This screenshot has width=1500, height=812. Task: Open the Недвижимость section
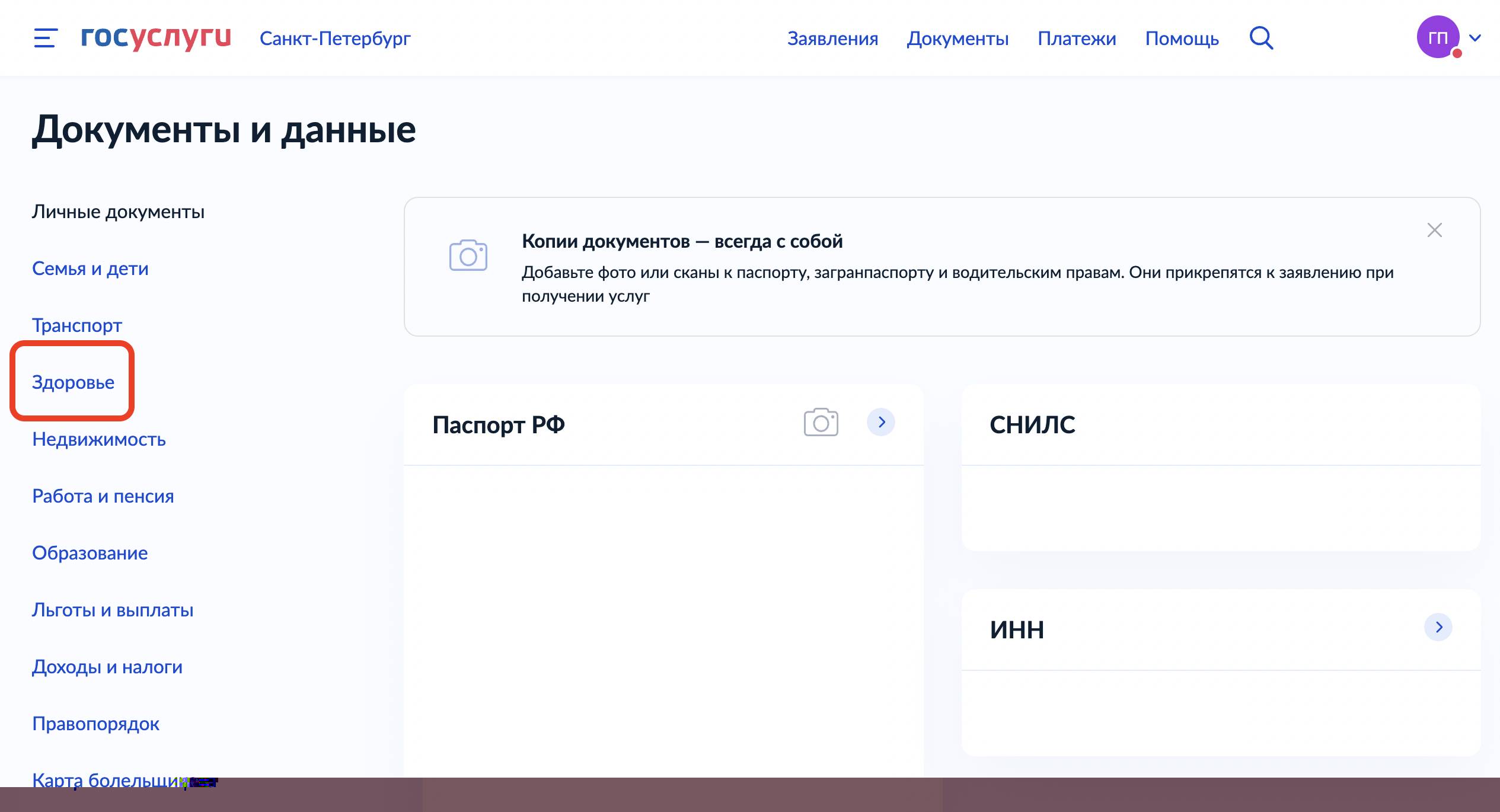pyautogui.click(x=99, y=439)
